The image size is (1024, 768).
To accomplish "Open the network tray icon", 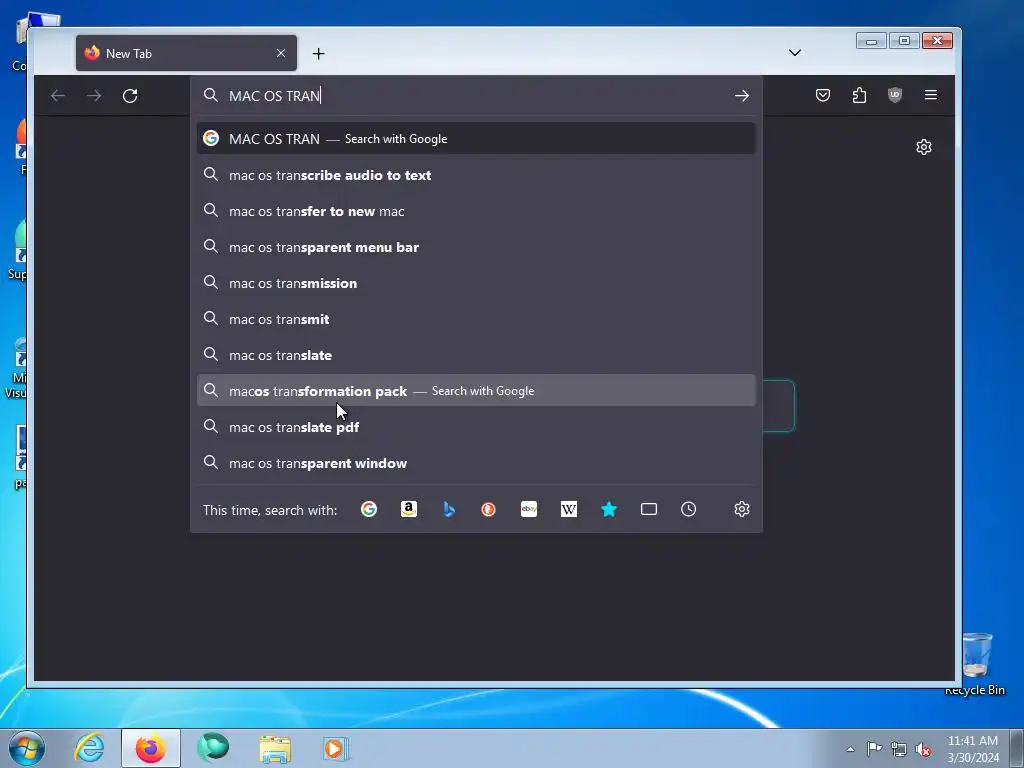I will [899, 749].
